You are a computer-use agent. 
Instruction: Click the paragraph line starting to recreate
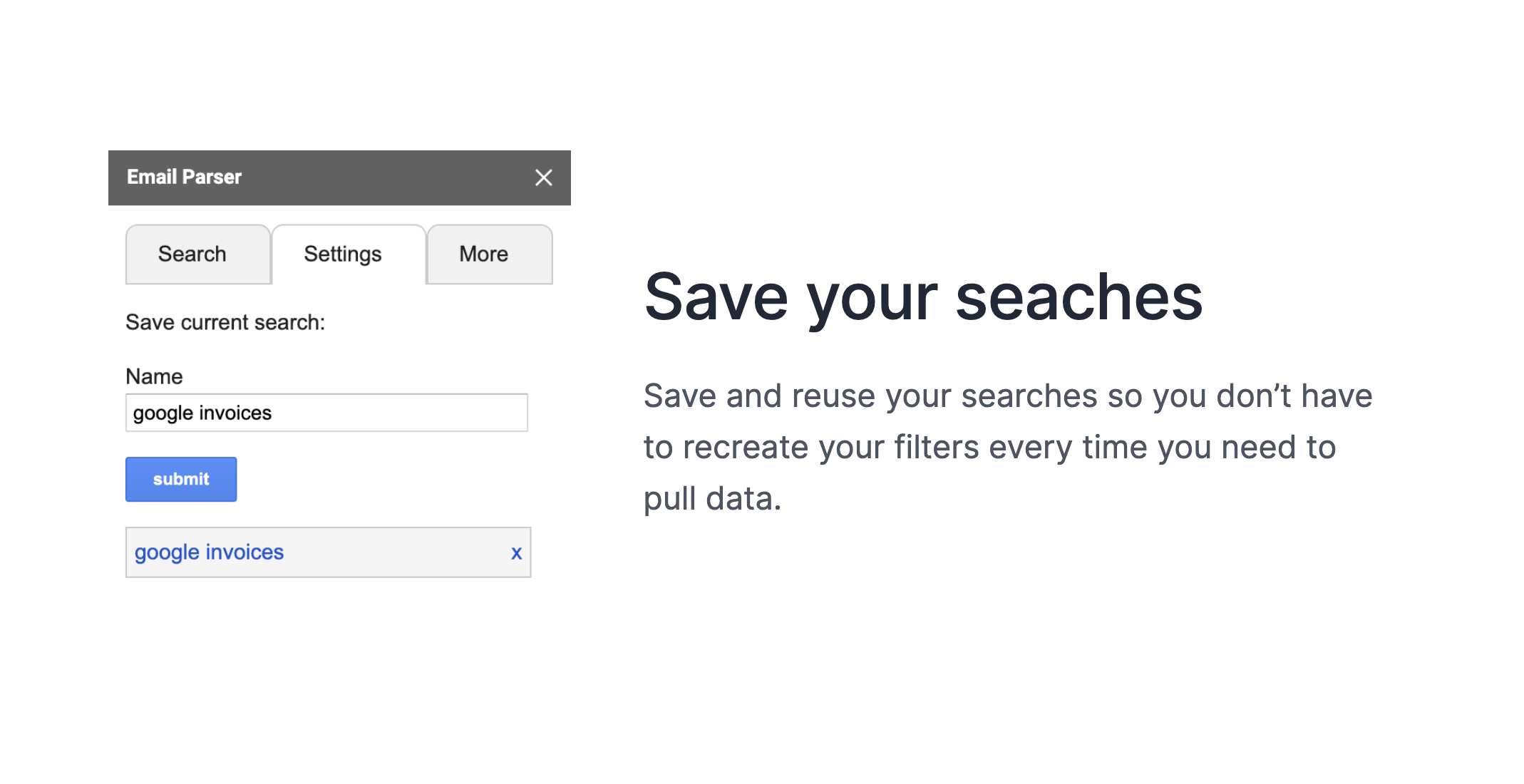(x=990, y=448)
